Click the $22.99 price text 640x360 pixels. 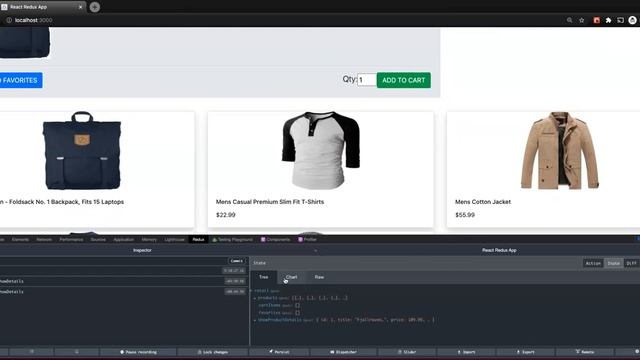tap(226, 215)
